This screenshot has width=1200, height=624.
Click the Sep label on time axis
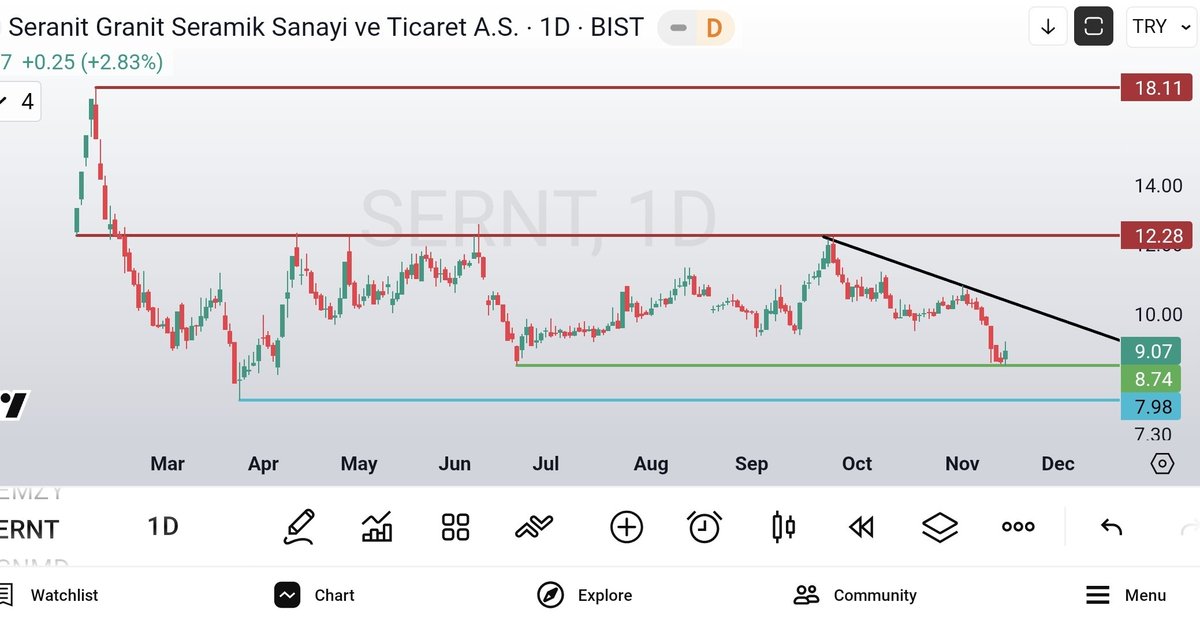[751, 464]
